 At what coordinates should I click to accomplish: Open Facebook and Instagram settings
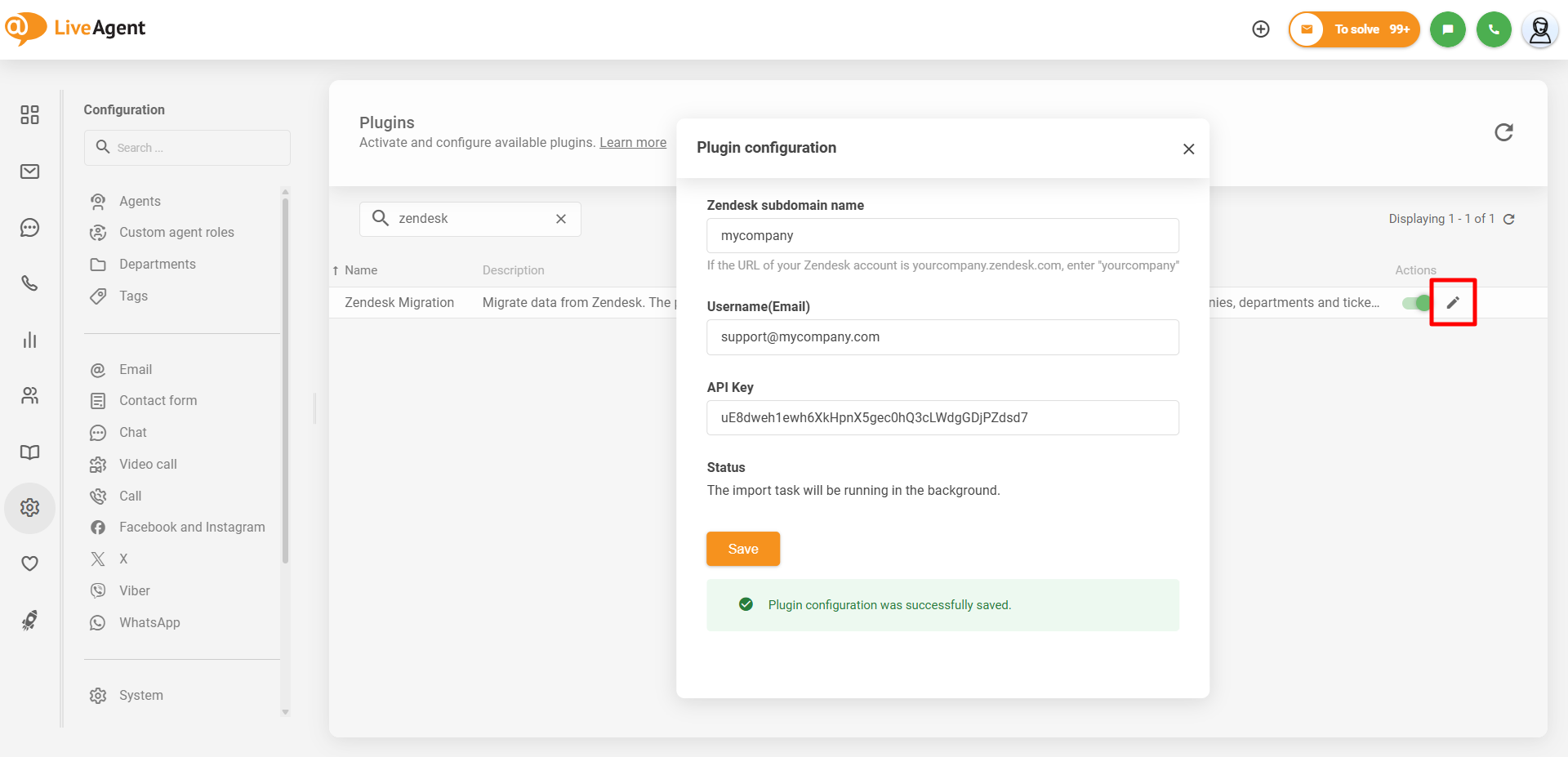[192, 528]
